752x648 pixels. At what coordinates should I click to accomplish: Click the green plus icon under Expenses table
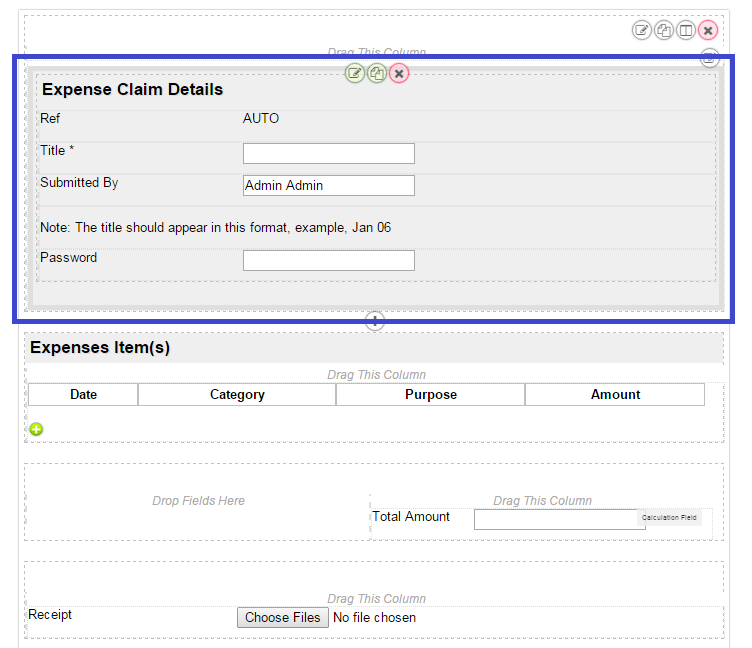[x=37, y=429]
